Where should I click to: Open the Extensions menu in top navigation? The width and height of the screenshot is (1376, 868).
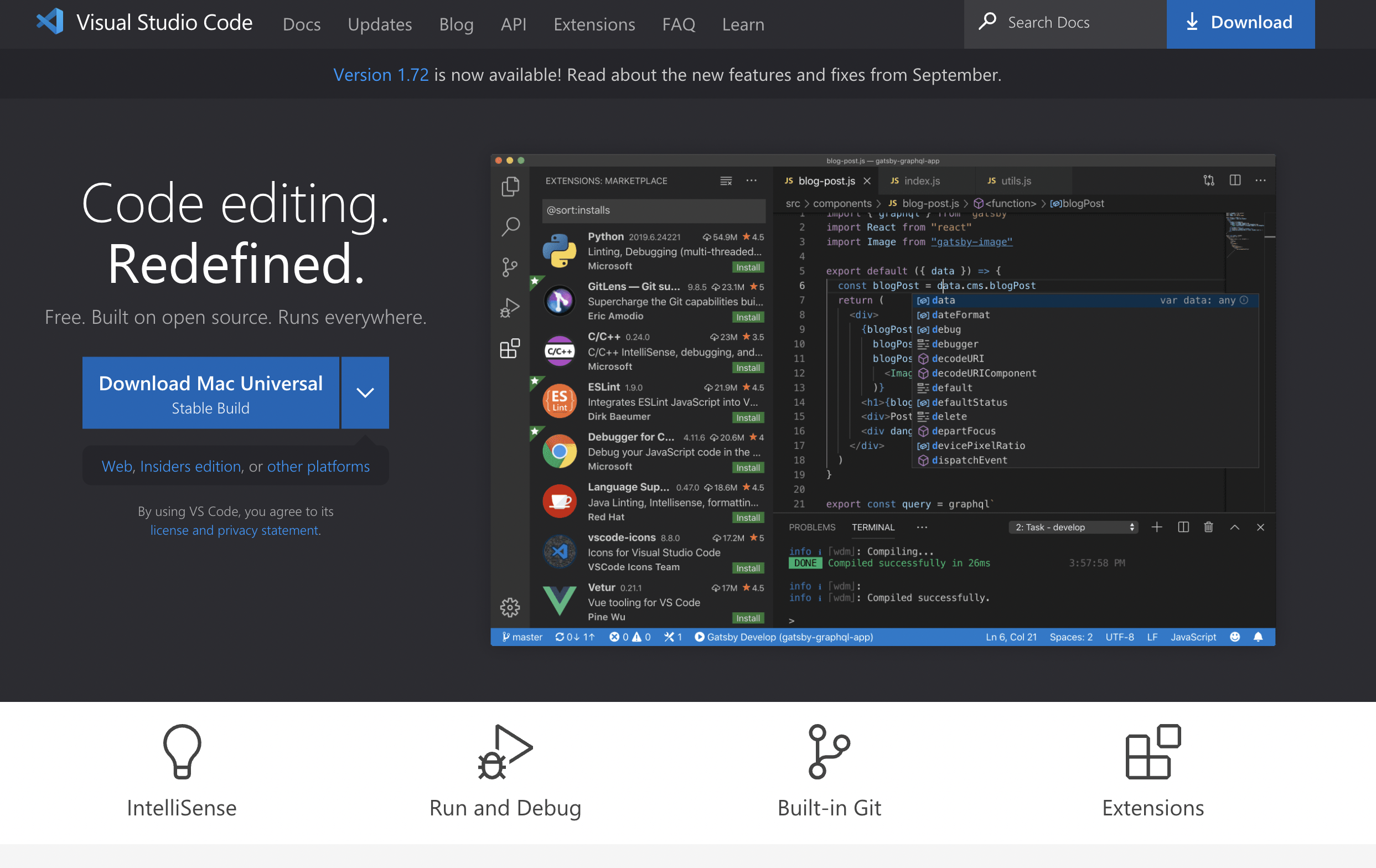tap(594, 24)
